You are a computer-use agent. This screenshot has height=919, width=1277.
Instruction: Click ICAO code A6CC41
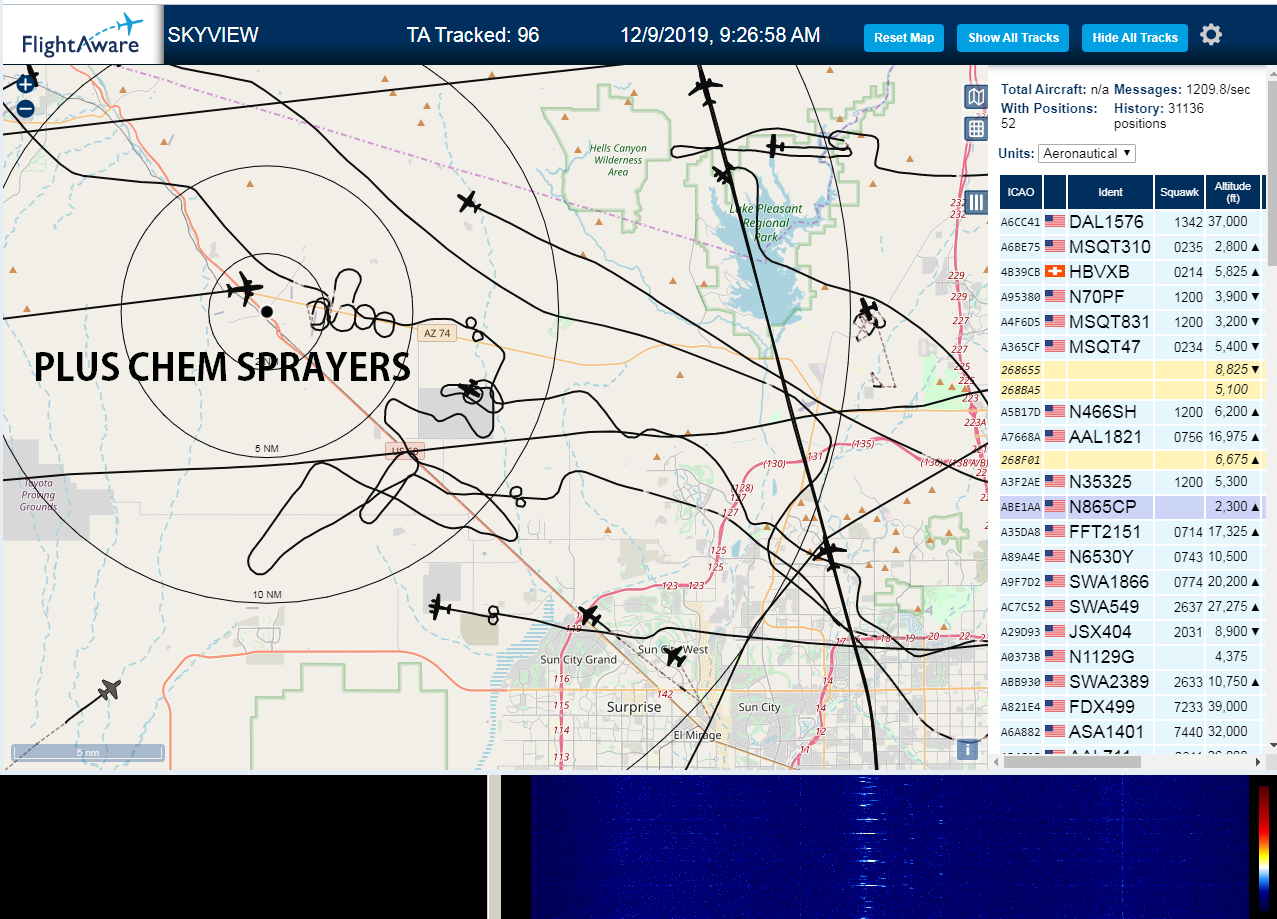coord(1021,222)
